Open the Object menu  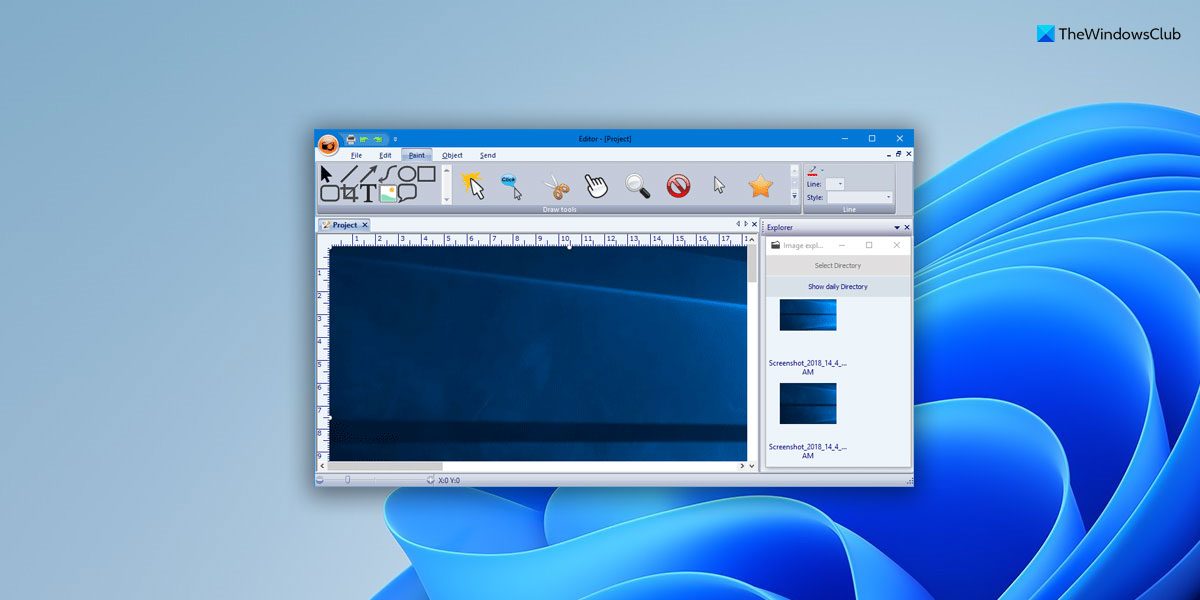pyautogui.click(x=452, y=155)
